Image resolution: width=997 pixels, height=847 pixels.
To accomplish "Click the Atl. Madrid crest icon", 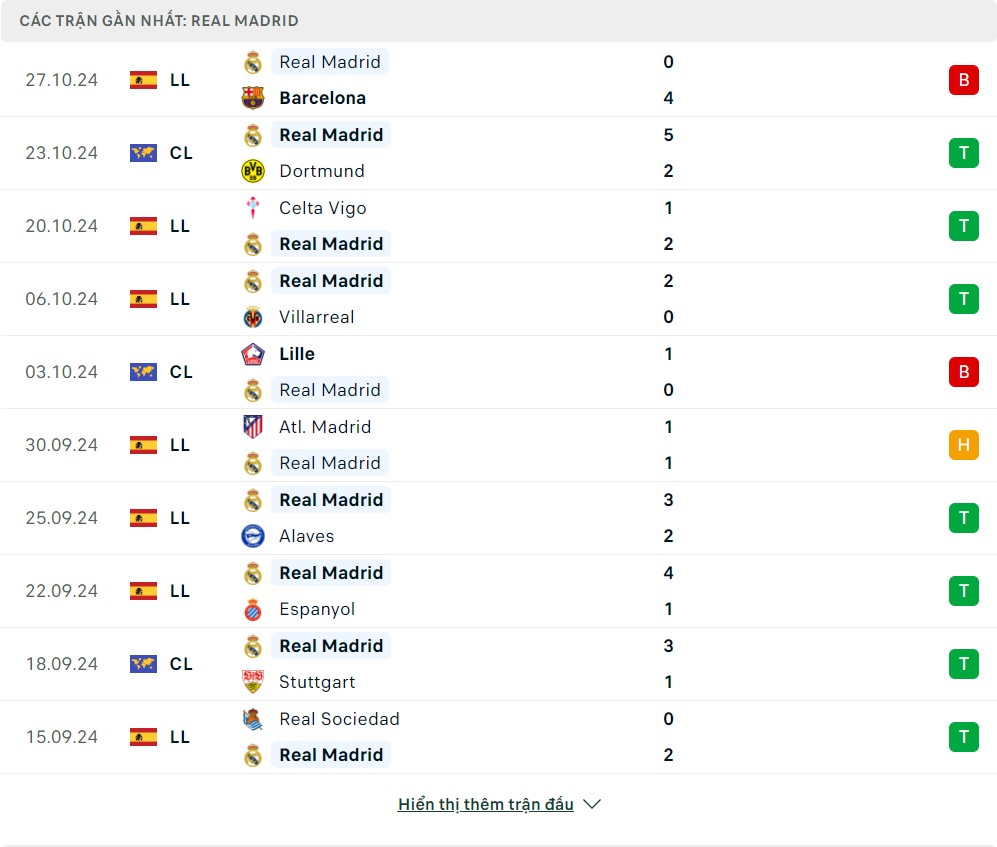I will (253, 427).
